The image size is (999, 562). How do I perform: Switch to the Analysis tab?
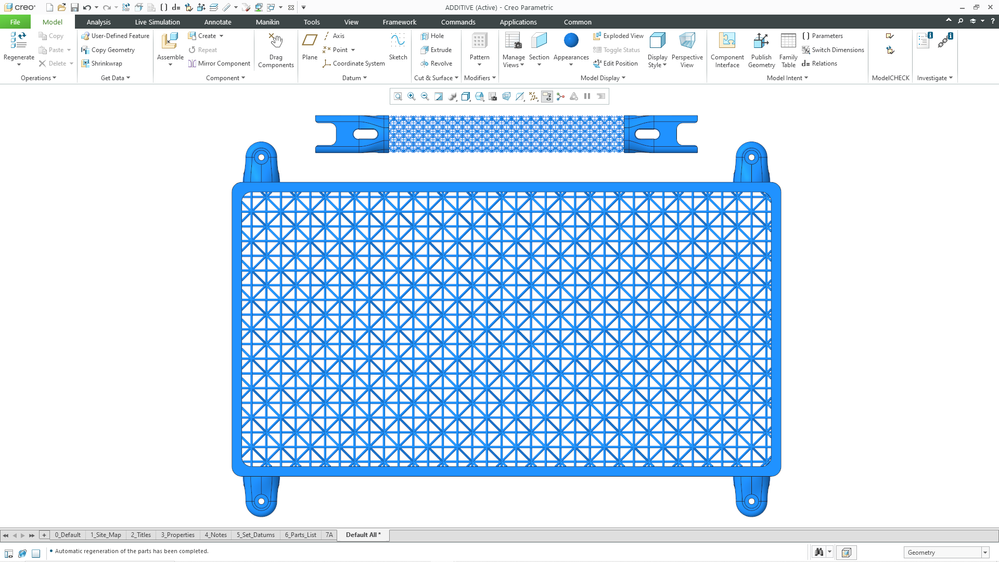tap(98, 22)
